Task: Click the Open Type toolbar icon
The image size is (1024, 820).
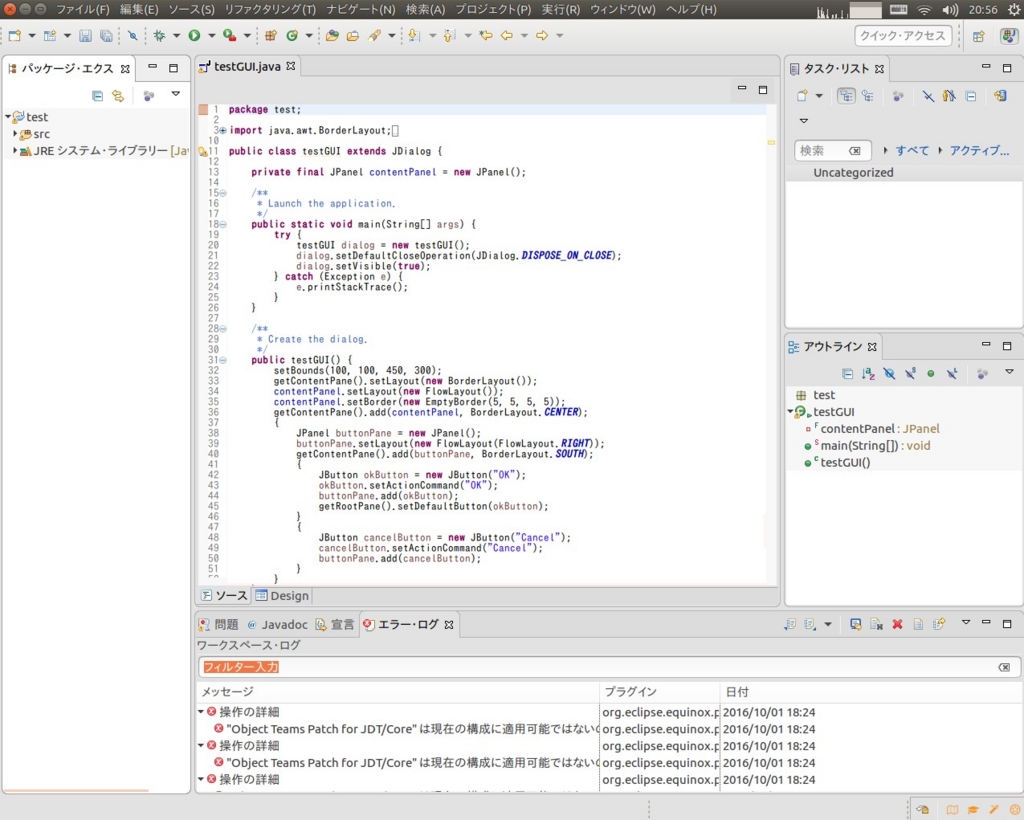Action: click(332, 36)
